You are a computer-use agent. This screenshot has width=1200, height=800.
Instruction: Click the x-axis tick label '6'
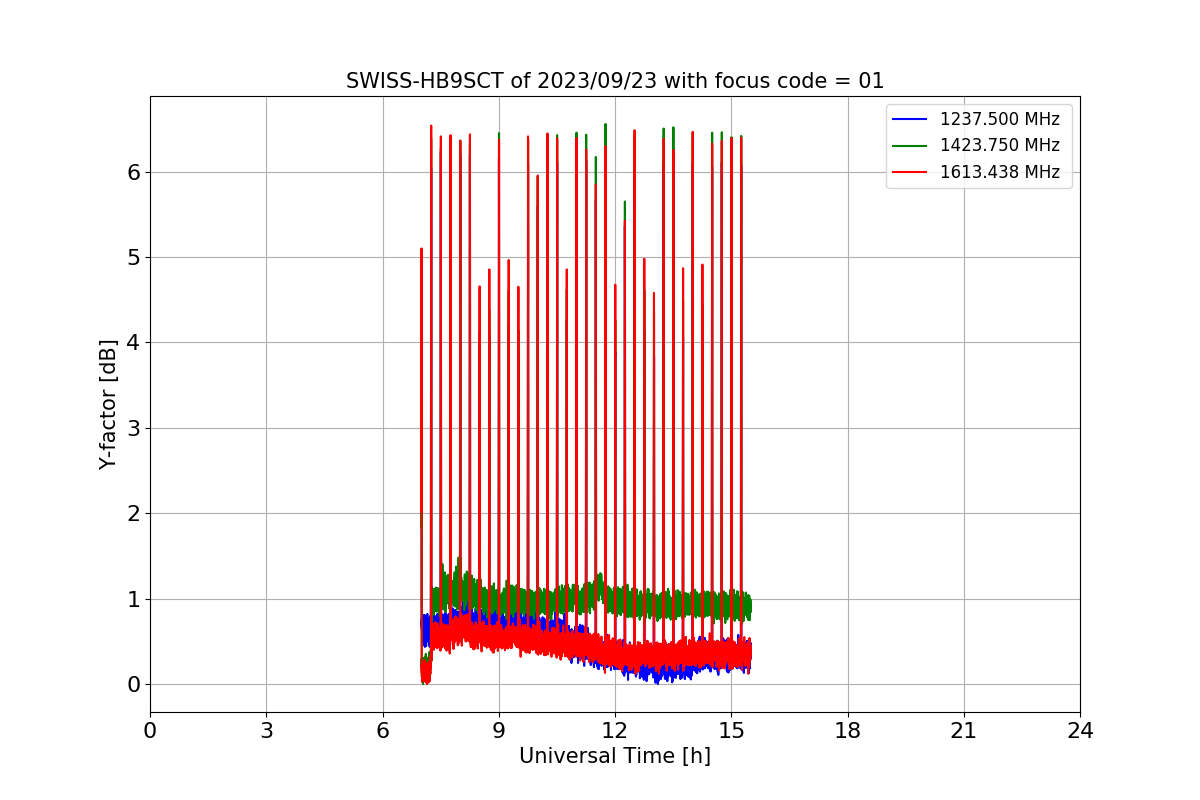tap(383, 731)
